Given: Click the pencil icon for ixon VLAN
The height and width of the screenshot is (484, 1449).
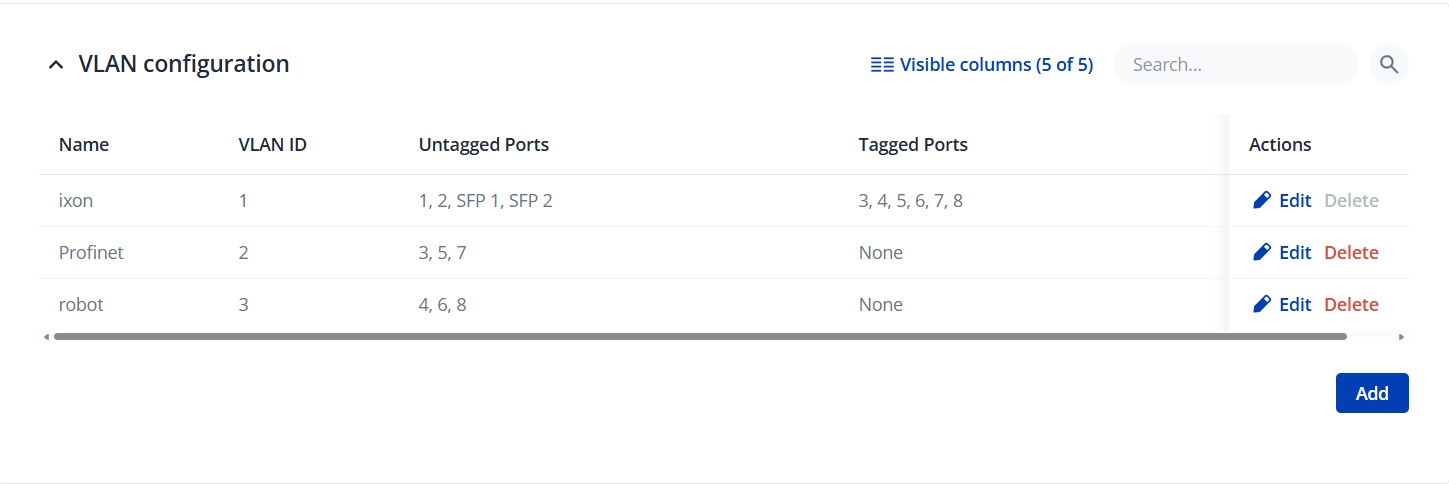Looking at the screenshot, I should 1262,201.
